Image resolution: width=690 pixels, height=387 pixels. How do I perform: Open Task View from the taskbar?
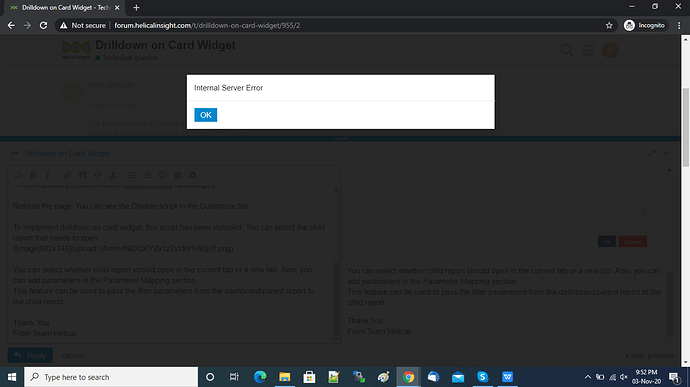[234, 377]
